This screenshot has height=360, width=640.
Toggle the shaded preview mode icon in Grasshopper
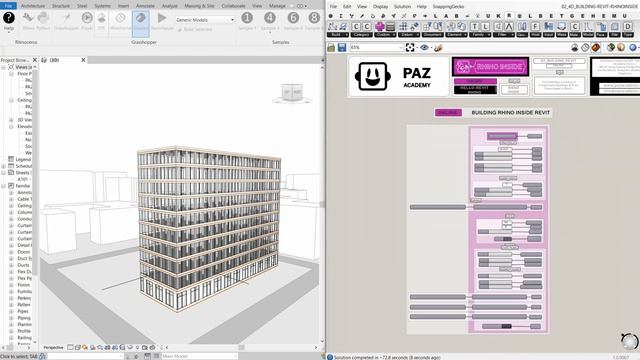pos(596,48)
